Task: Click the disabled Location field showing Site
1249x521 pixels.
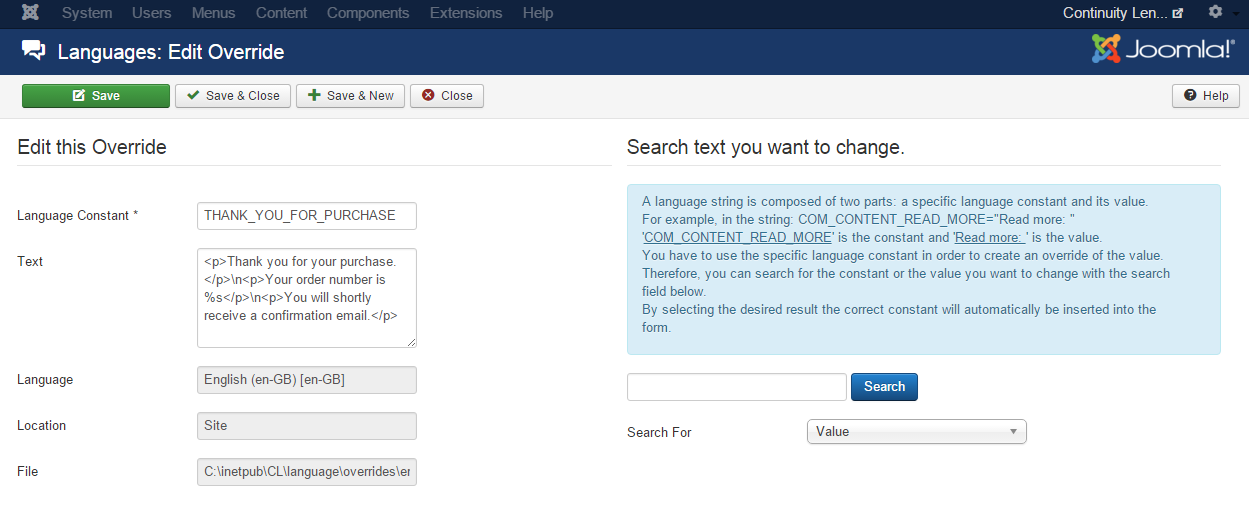Action: click(307, 426)
